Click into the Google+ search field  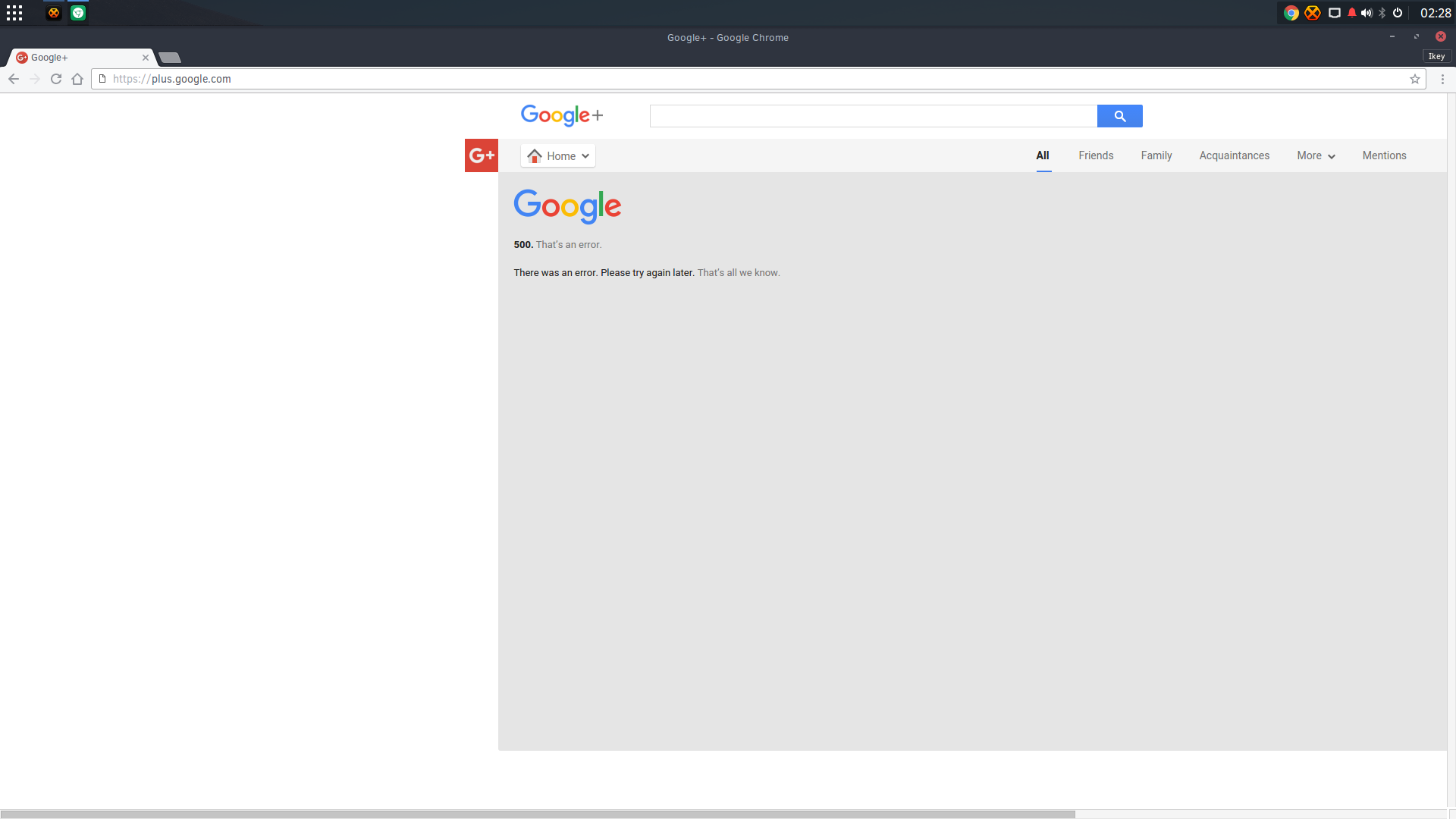click(874, 116)
